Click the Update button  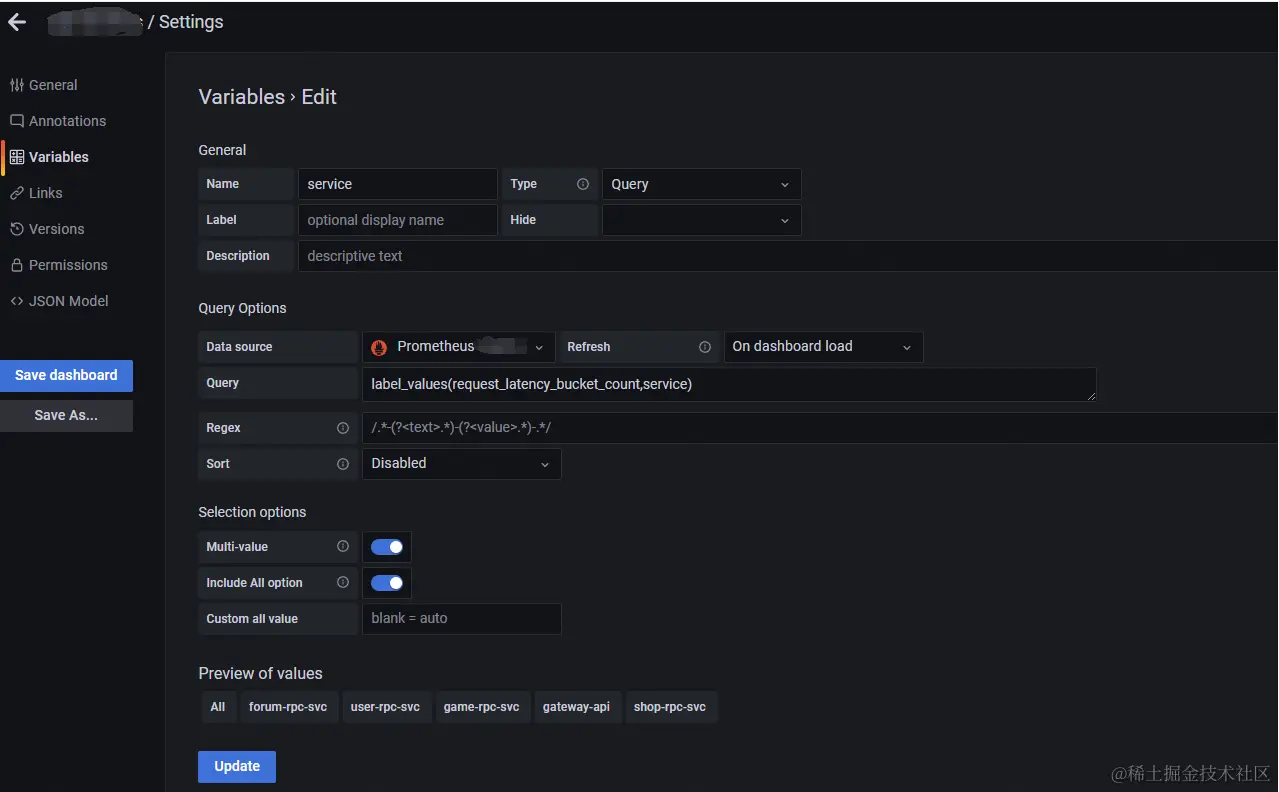click(x=237, y=766)
